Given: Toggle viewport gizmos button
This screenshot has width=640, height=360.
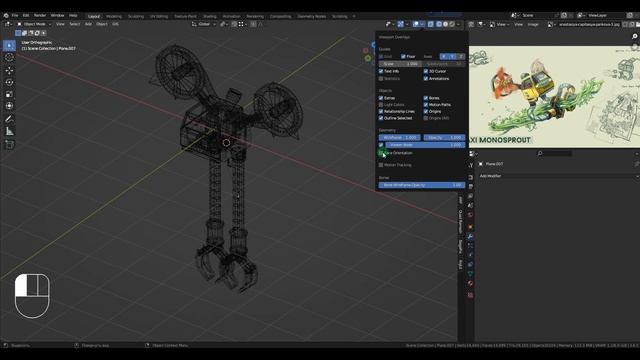Looking at the screenshot, I should (400, 24).
